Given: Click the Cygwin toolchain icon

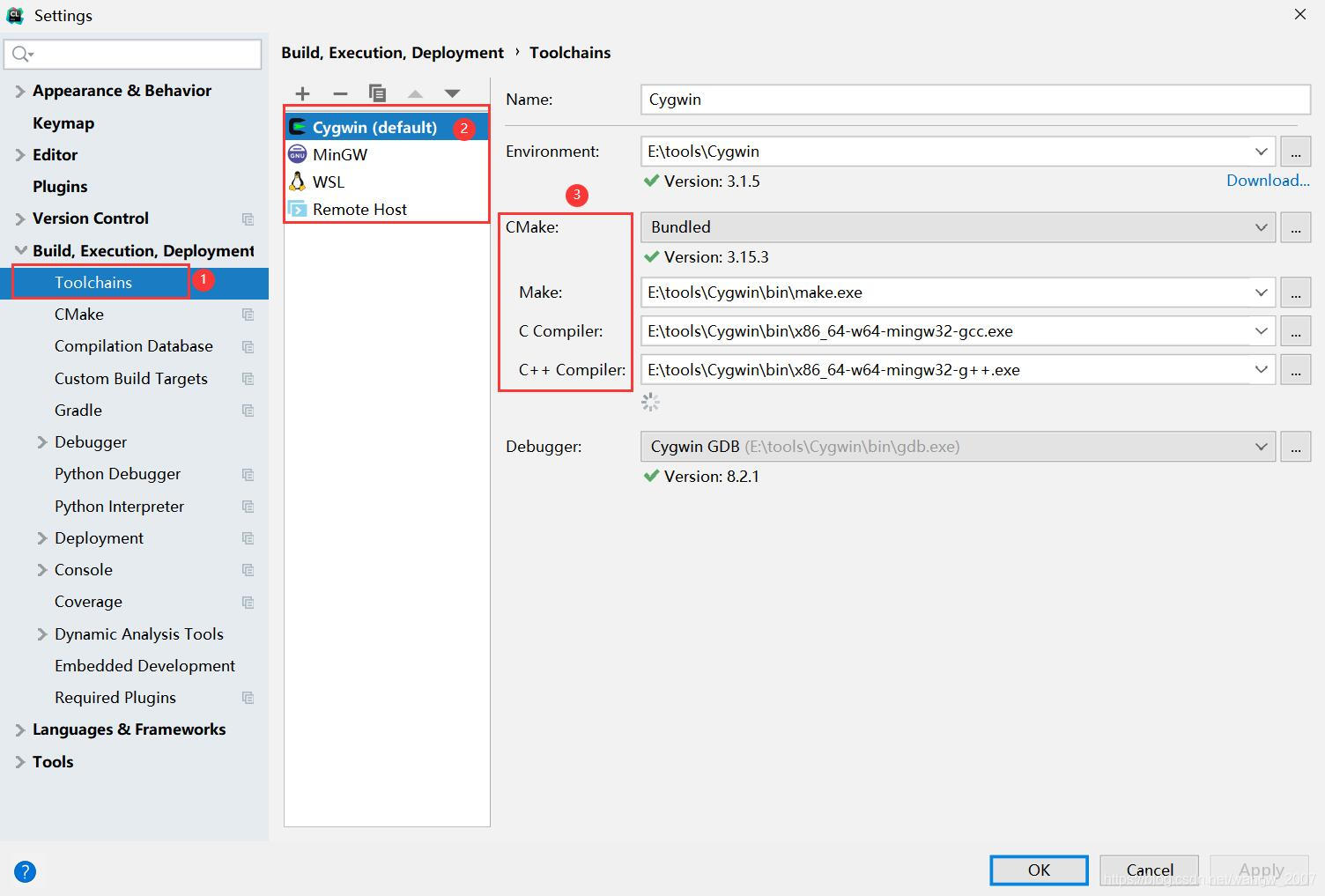Looking at the screenshot, I should [x=298, y=127].
